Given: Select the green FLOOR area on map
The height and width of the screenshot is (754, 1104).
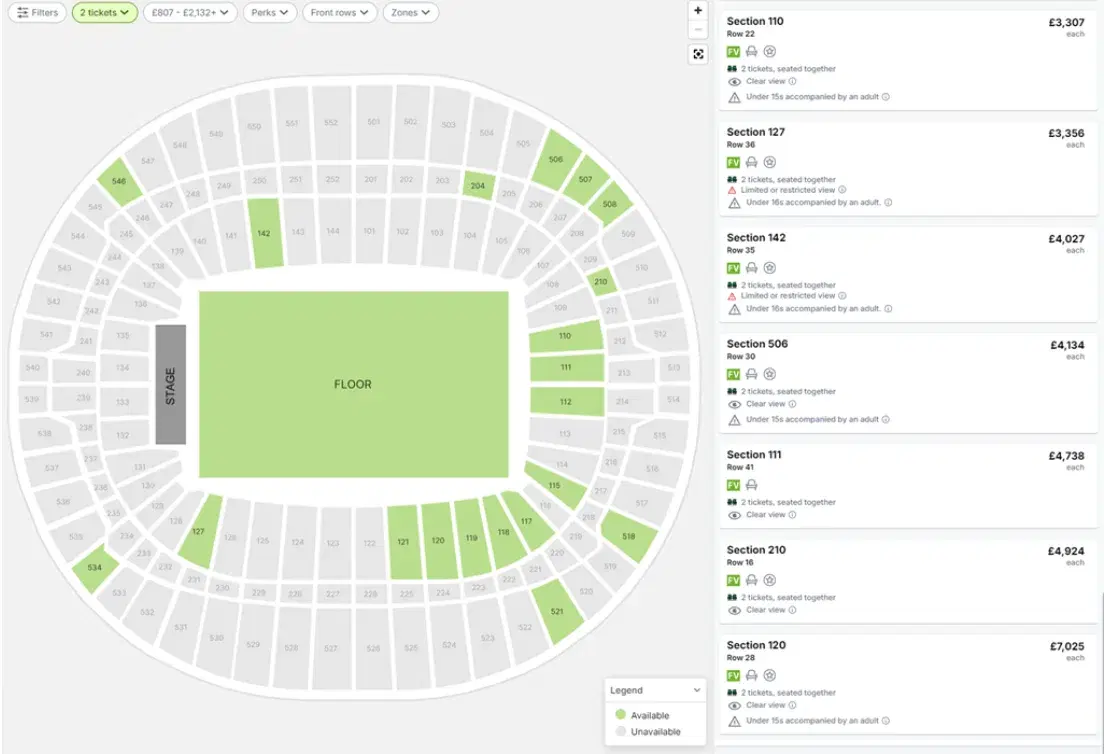Looking at the screenshot, I should [x=353, y=384].
